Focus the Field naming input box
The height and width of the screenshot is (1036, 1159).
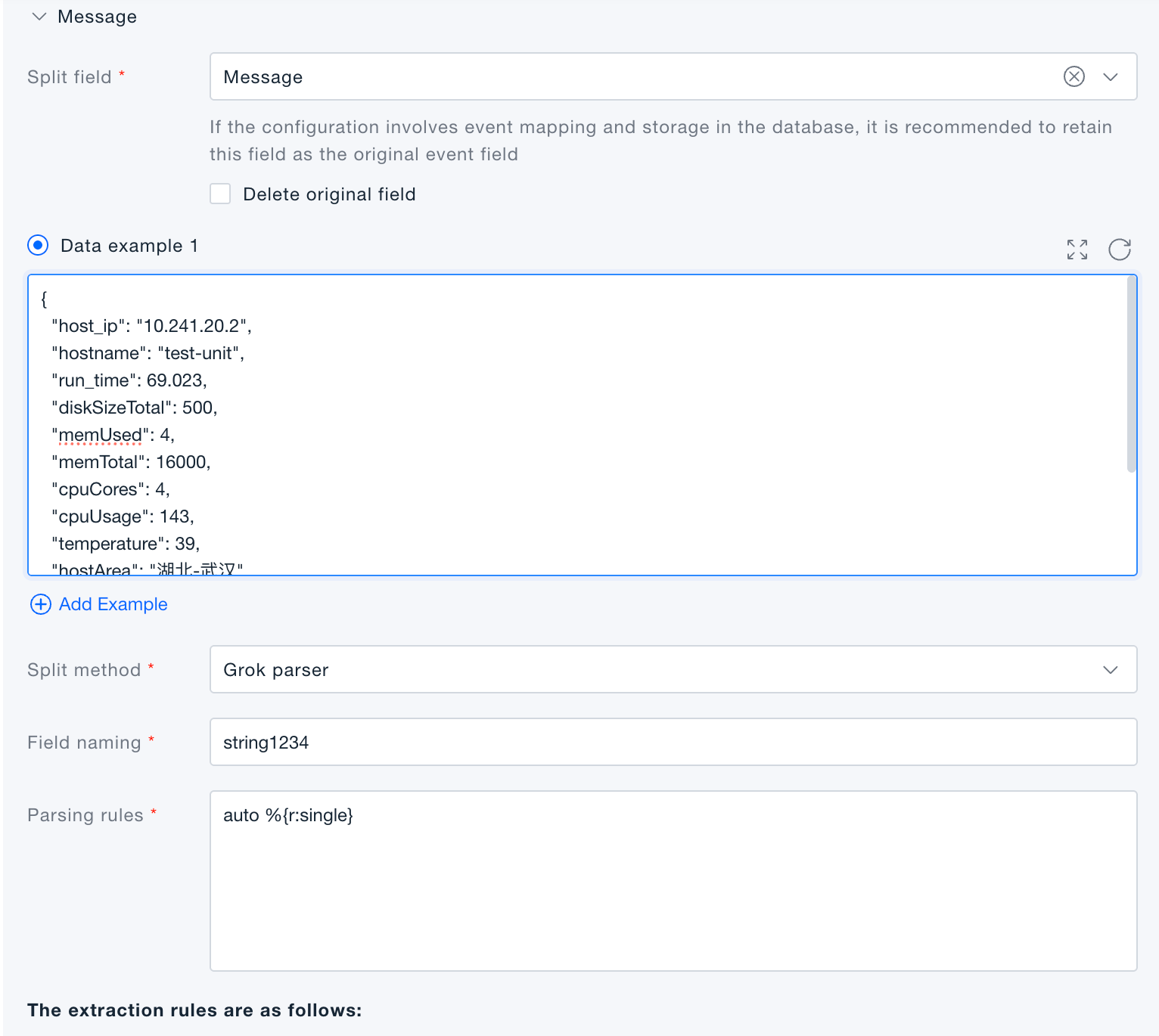tap(673, 743)
